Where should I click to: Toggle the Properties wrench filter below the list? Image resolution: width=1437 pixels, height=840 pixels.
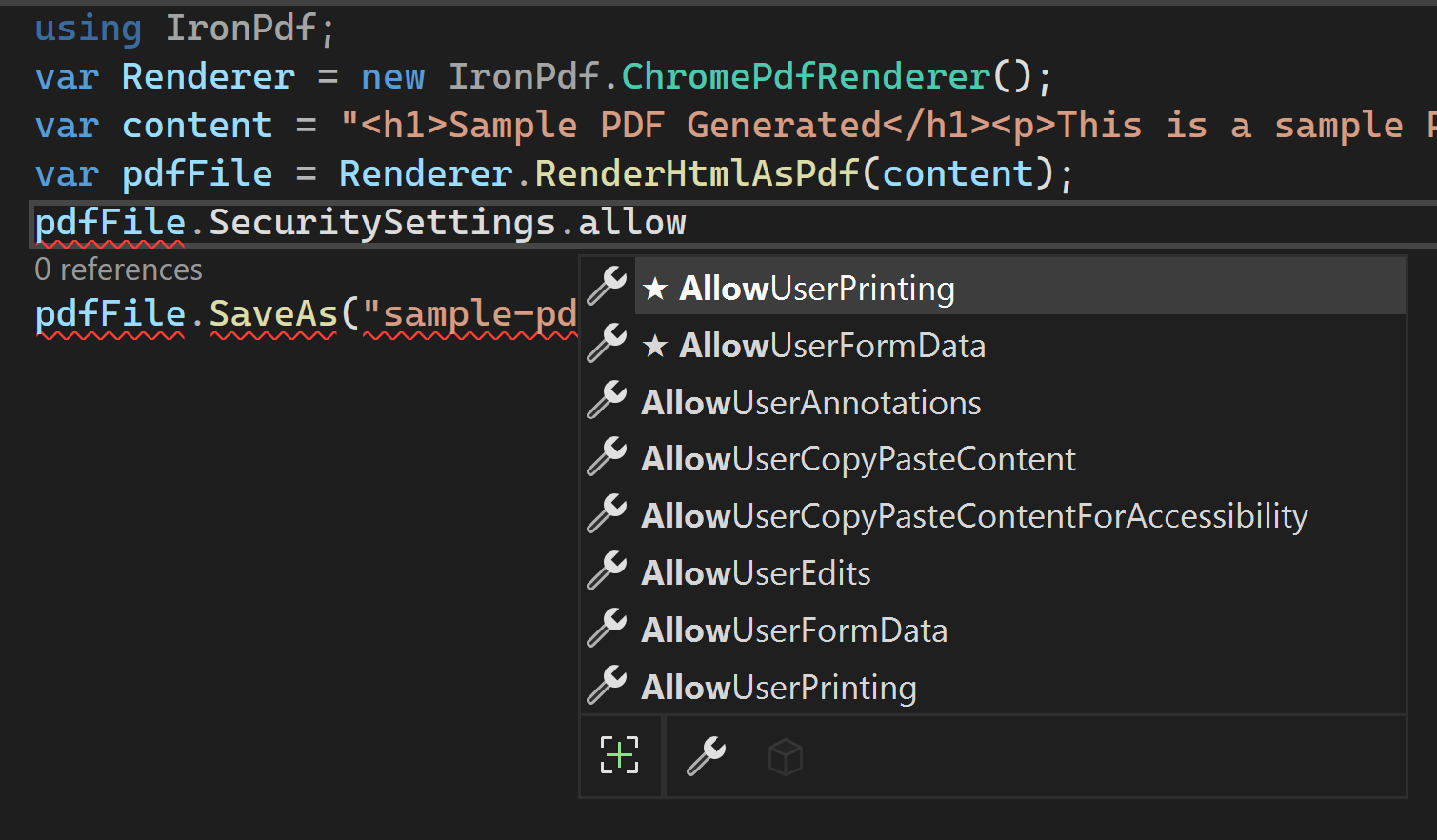tap(704, 755)
